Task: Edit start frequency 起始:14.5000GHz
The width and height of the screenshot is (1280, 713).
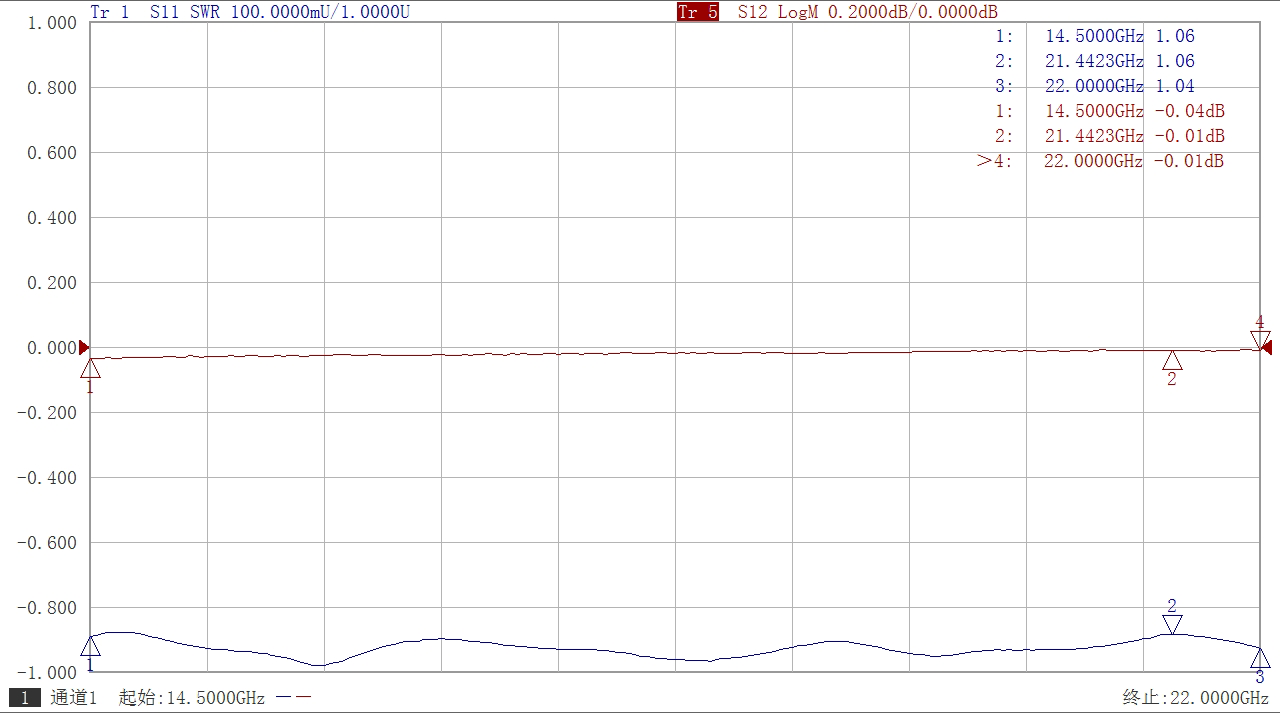Action: click(x=191, y=698)
